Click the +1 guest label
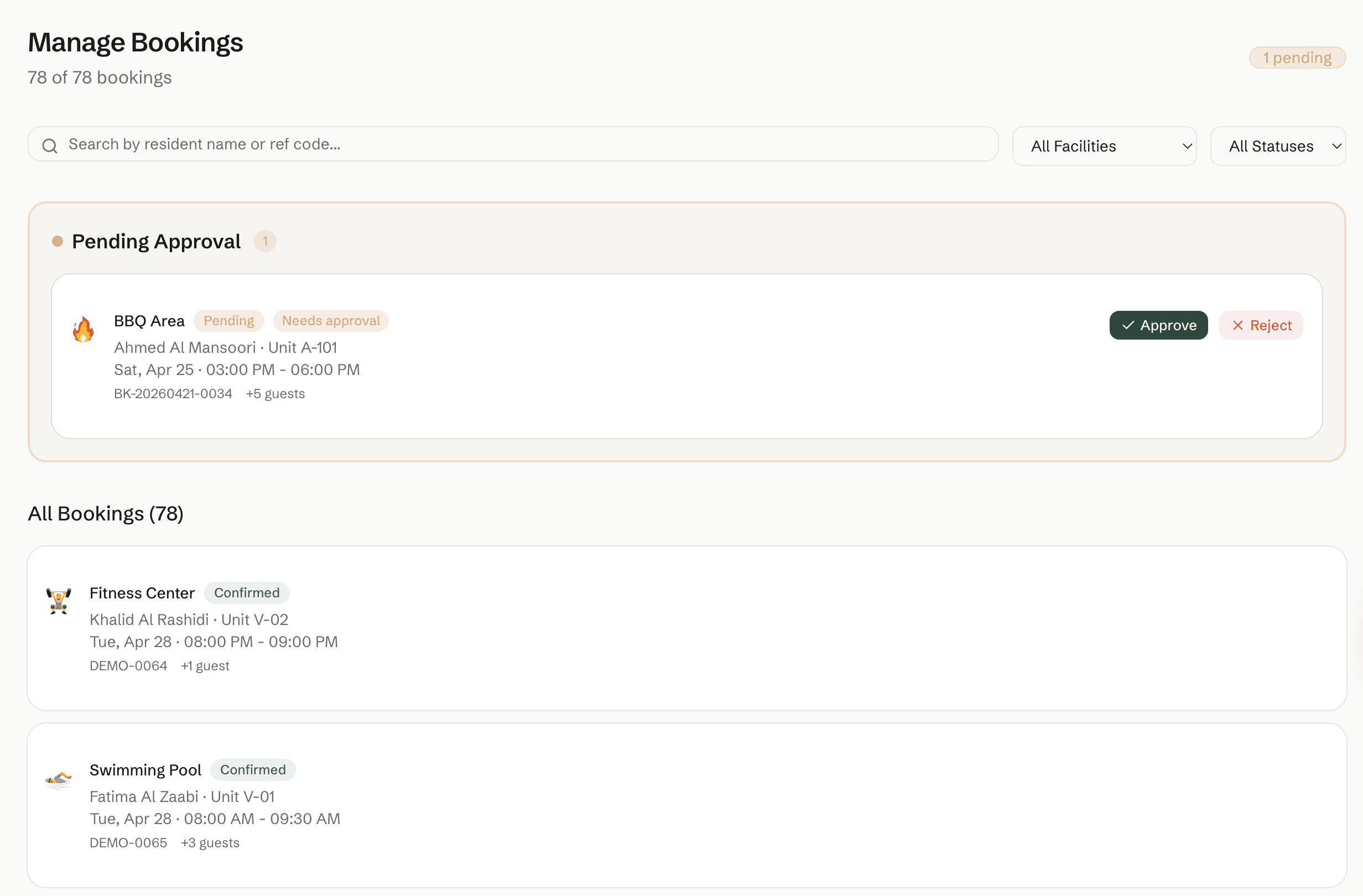Screen dimensions: 1363x896 click(x=205, y=666)
